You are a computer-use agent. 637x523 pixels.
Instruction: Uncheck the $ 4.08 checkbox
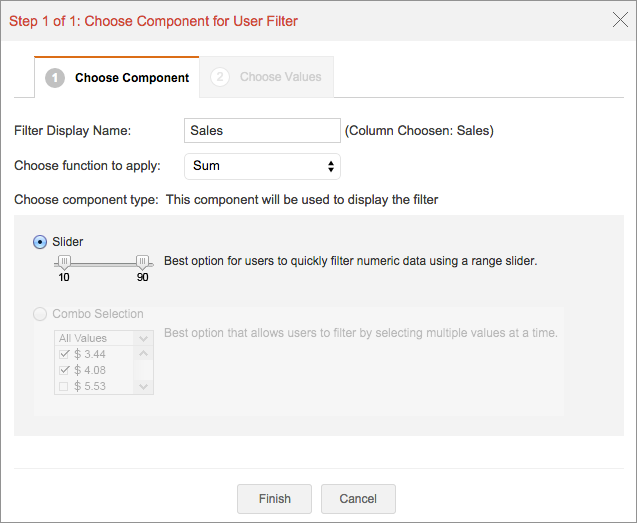tap(65, 370)
